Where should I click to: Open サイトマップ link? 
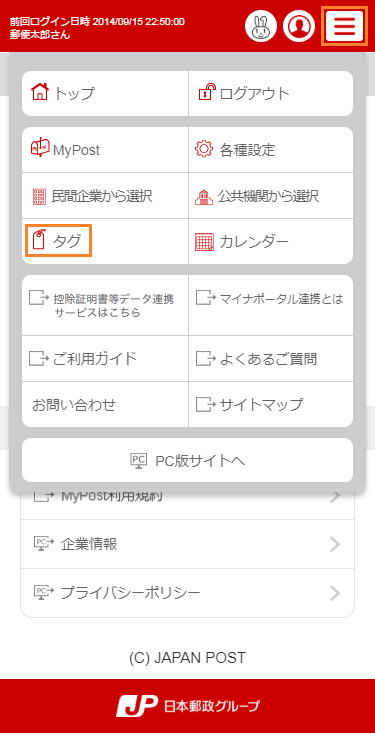tap(271, 404)
